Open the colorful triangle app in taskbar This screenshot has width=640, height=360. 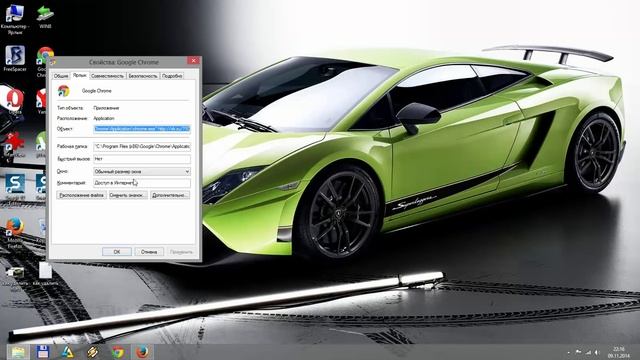point(67,351)
